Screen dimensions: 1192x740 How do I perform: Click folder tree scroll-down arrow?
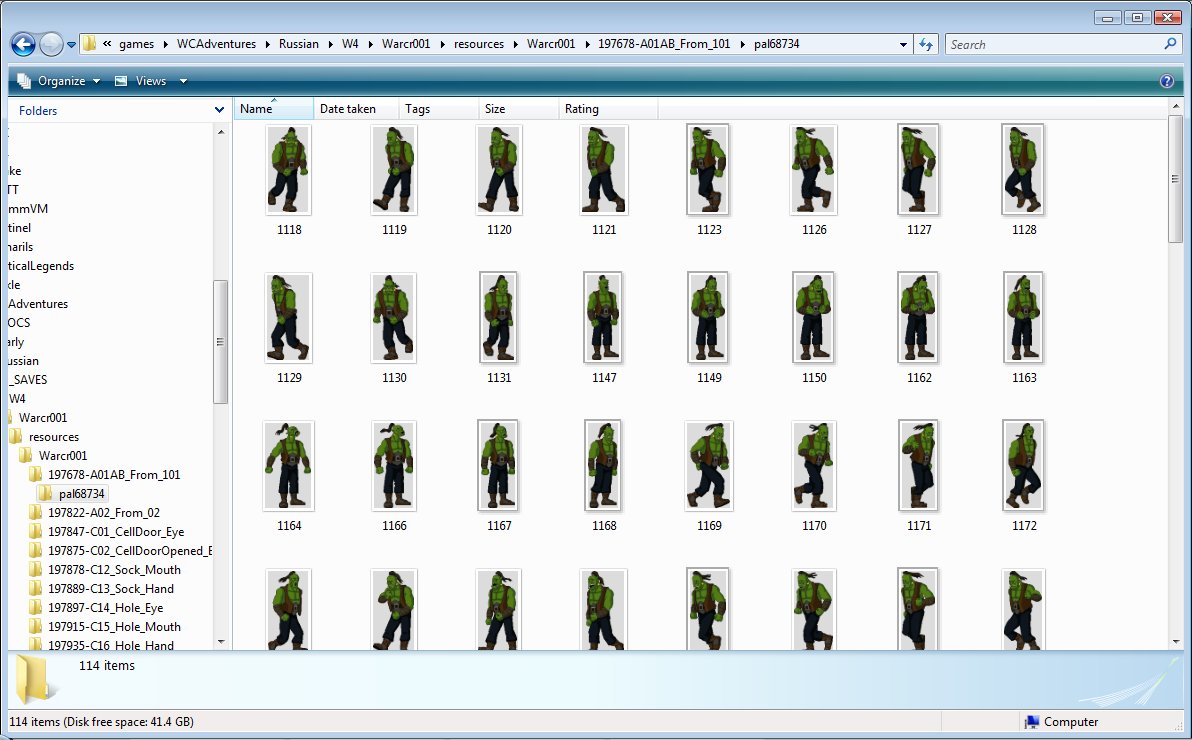click(221, 641)
